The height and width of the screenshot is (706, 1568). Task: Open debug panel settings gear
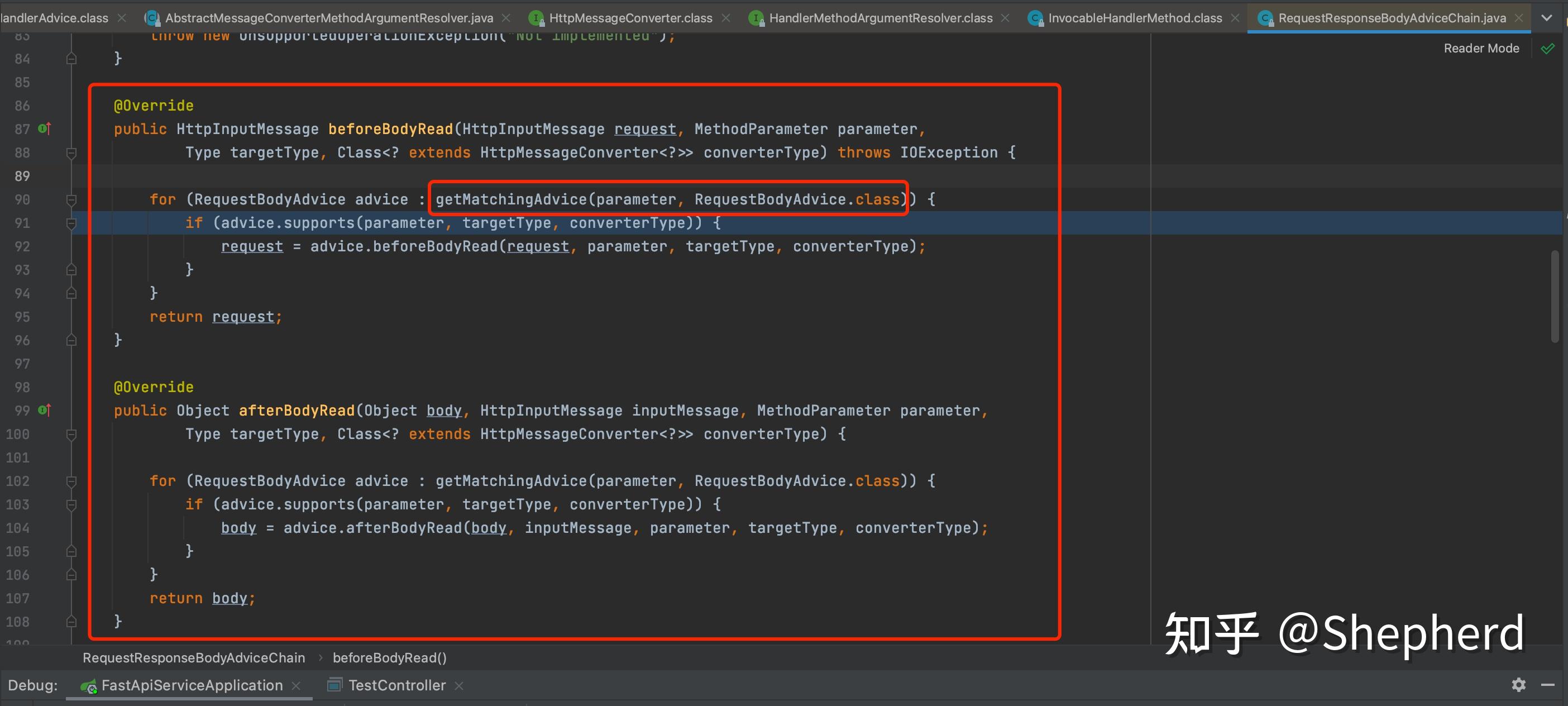[x=1519, y=685]
